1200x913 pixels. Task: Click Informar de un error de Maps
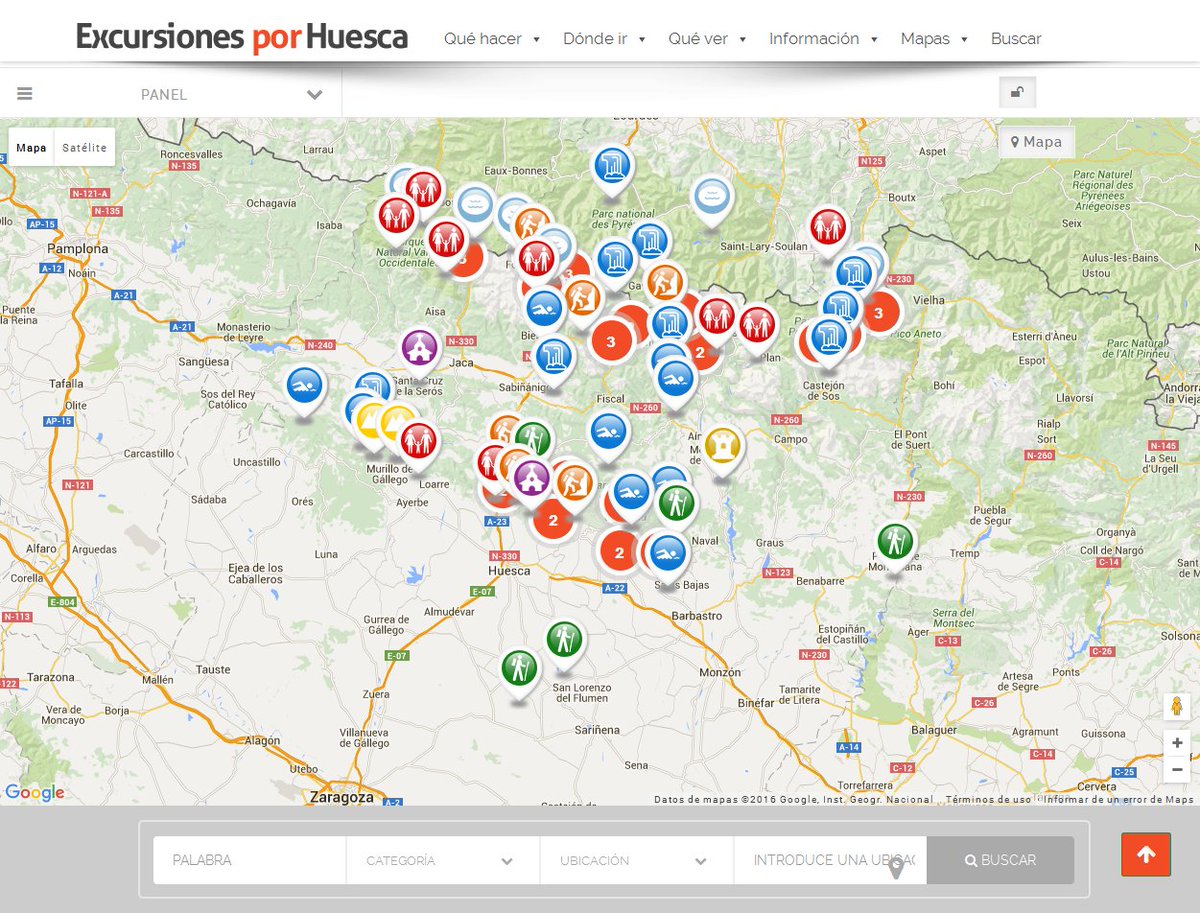(x=1119, y=799)
